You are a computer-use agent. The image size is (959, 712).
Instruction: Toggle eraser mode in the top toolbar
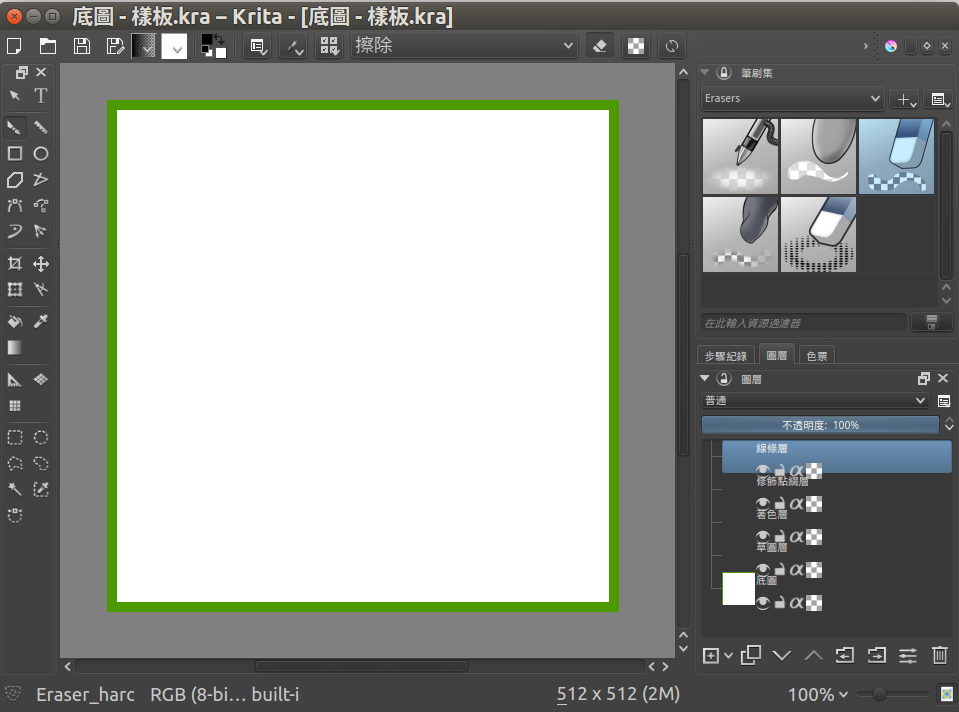point(599,46)
